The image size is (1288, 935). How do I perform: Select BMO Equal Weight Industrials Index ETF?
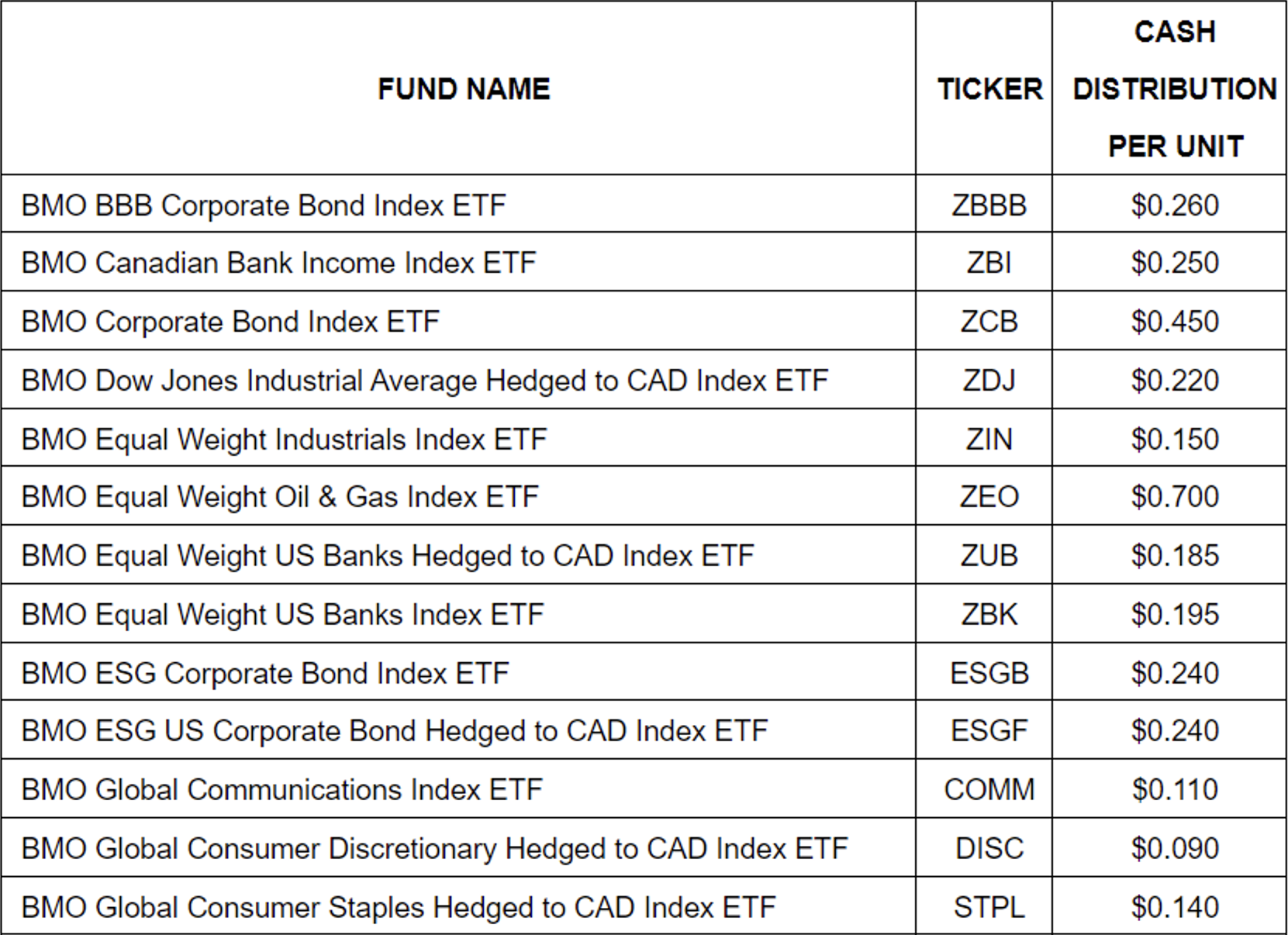pos(284,440)
